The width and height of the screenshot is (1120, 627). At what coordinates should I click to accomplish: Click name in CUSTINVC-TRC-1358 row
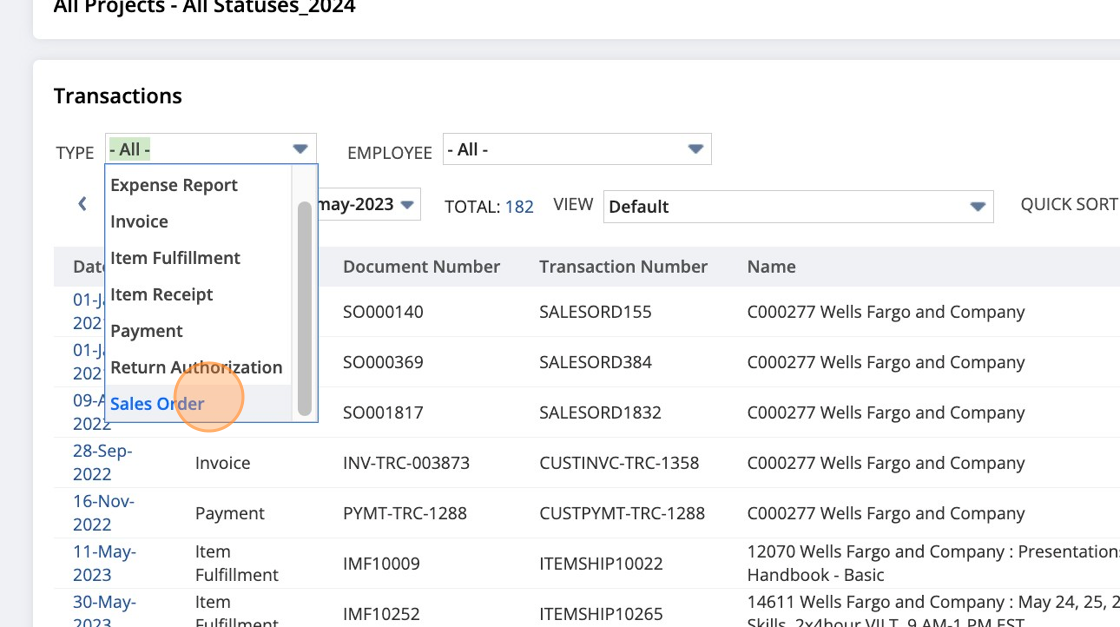[886, 463]
